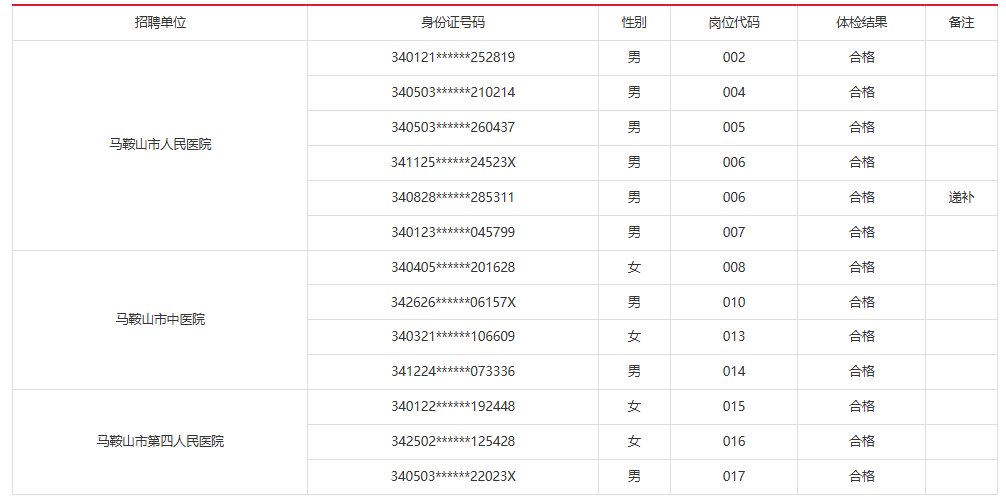Screen dimensions: 1006x498
Task: Click ID number 341125******24523X
Action: click(x=453, y=162)
